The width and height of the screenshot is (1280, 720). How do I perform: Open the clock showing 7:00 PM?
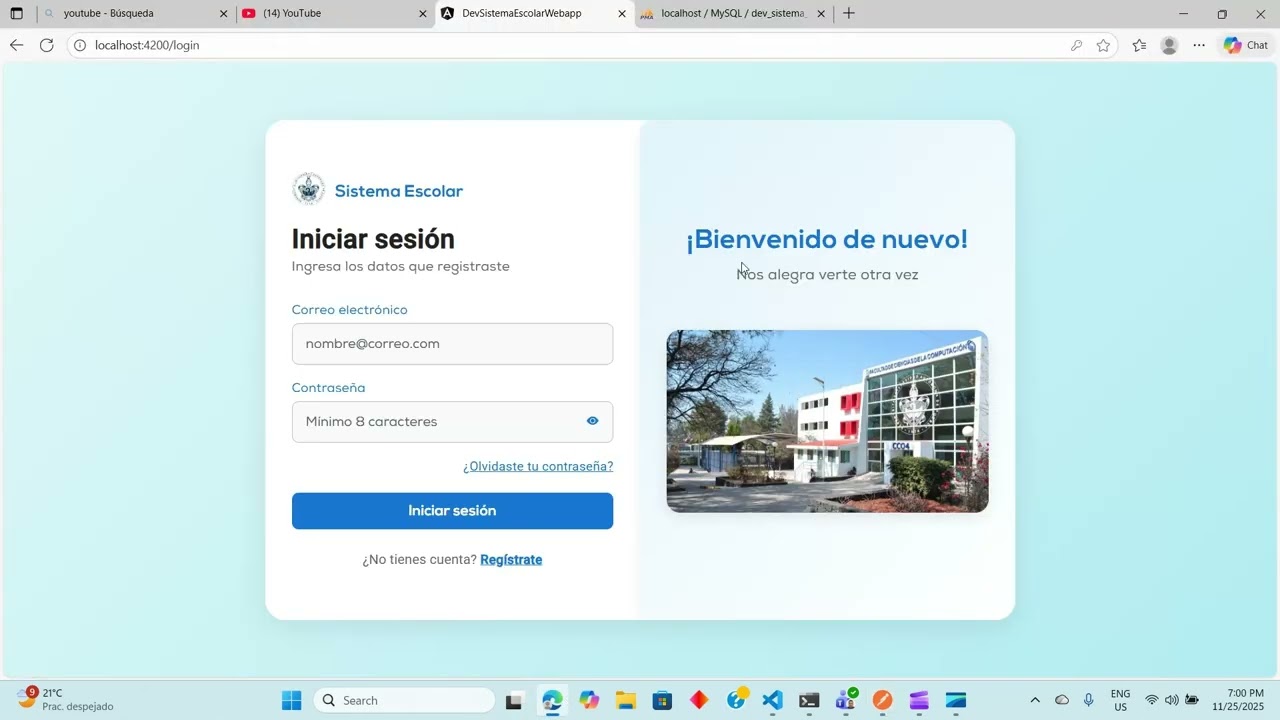coord(1238,700)
